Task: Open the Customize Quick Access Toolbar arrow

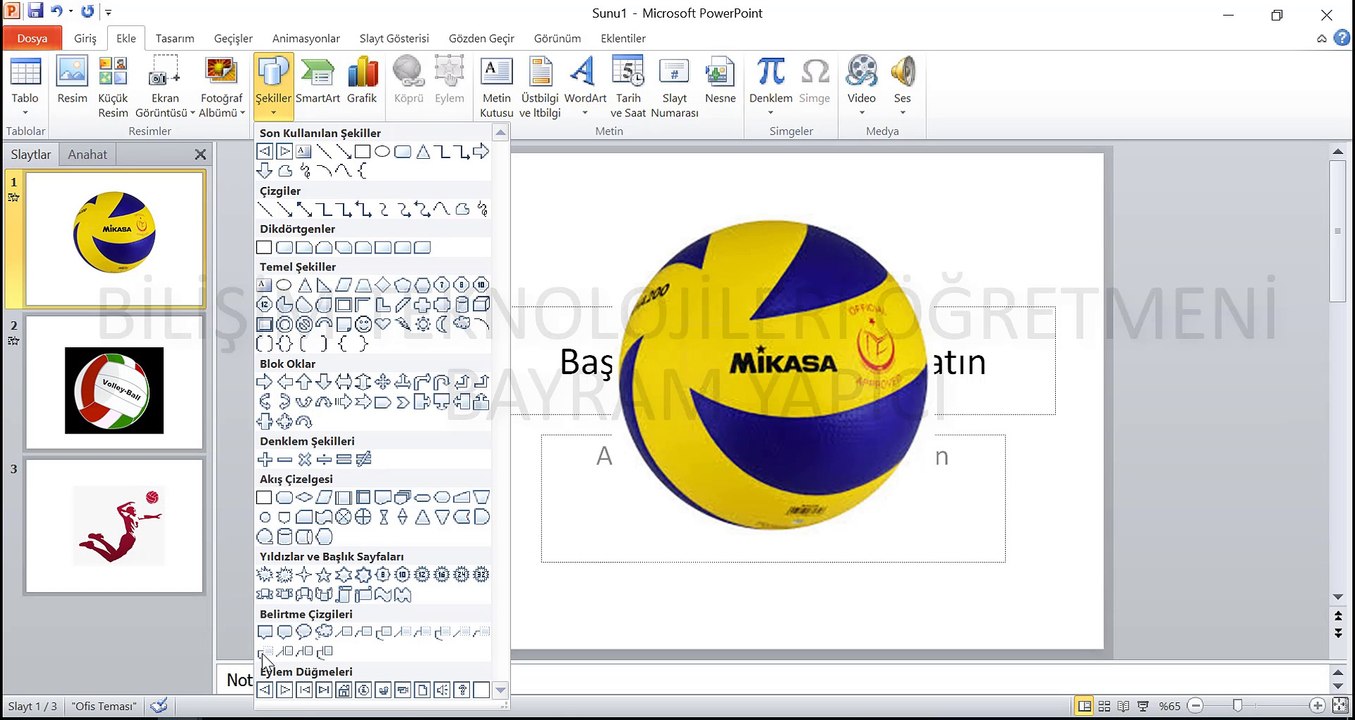Action: (x=107, y=13)
